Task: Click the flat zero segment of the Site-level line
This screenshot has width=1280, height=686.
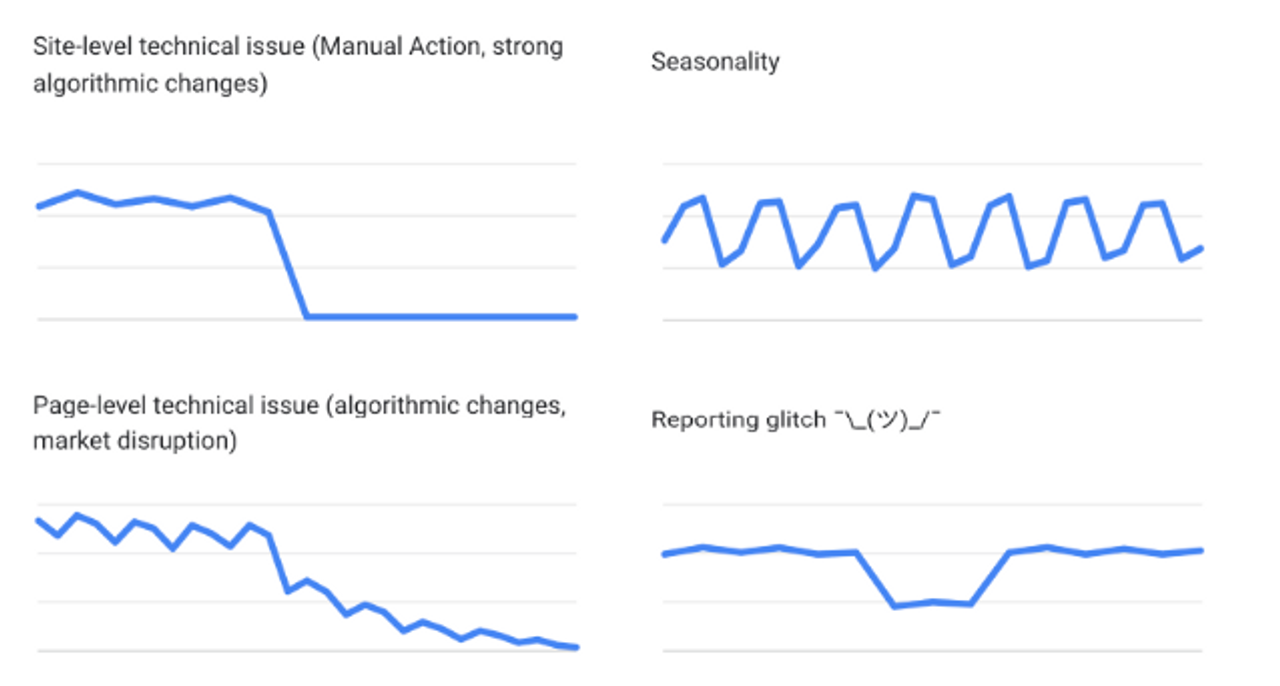Action: click(440, 317)
